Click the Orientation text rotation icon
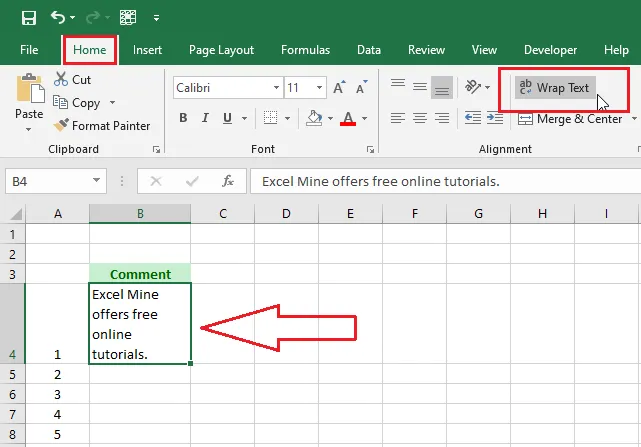The height and width of the screenshot is (447, 641). [x=473, y=87]
